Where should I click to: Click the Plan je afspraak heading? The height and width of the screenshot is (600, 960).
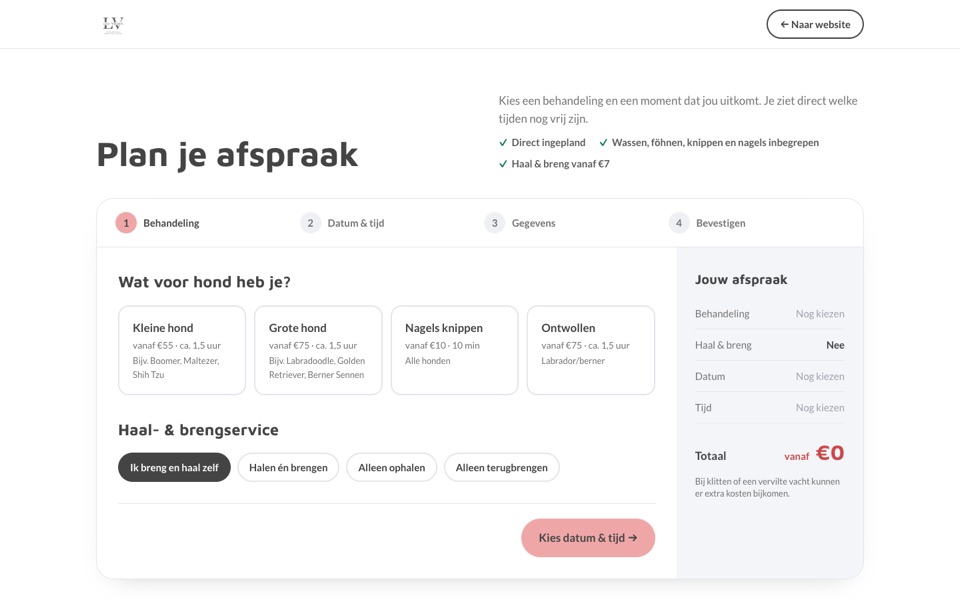coord(227,154)
